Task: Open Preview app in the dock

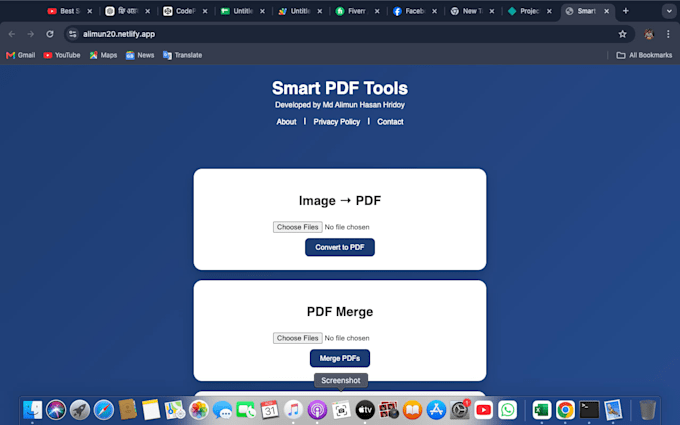Action: (x=613, y=410)
